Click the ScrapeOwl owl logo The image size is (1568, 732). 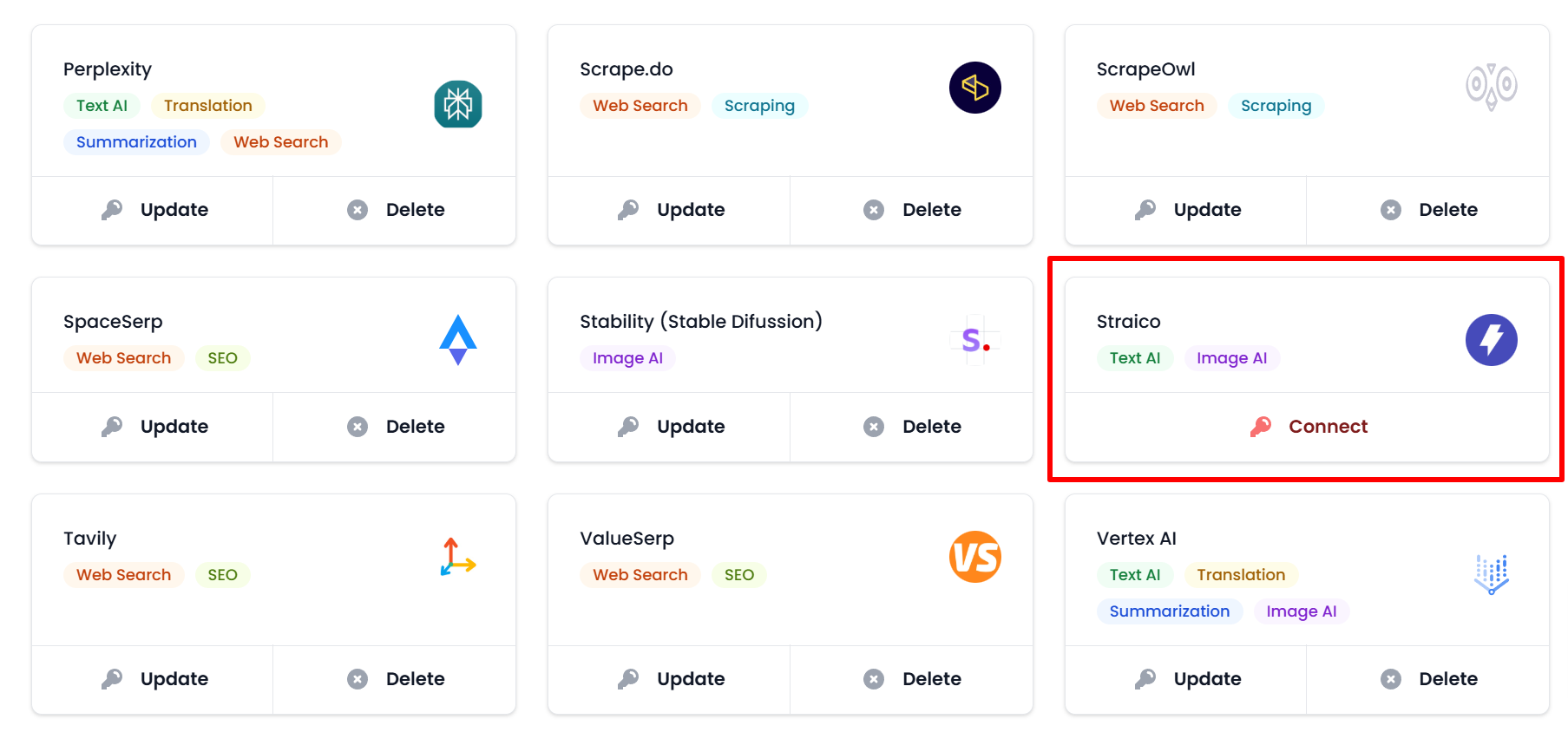point(1491,87)
